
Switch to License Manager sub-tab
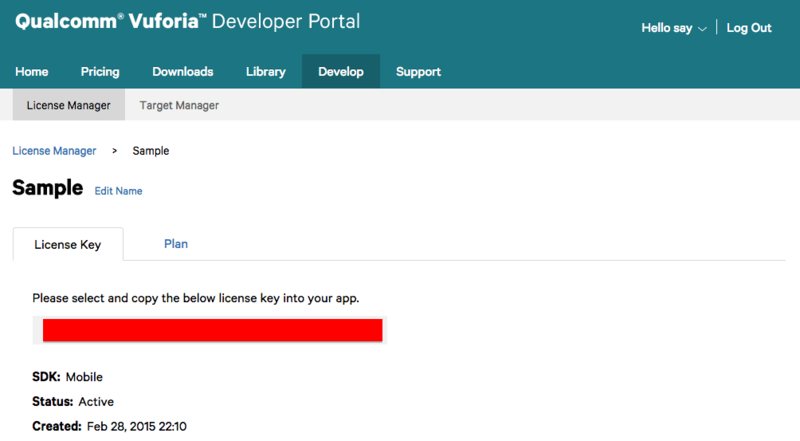(68, 105)
